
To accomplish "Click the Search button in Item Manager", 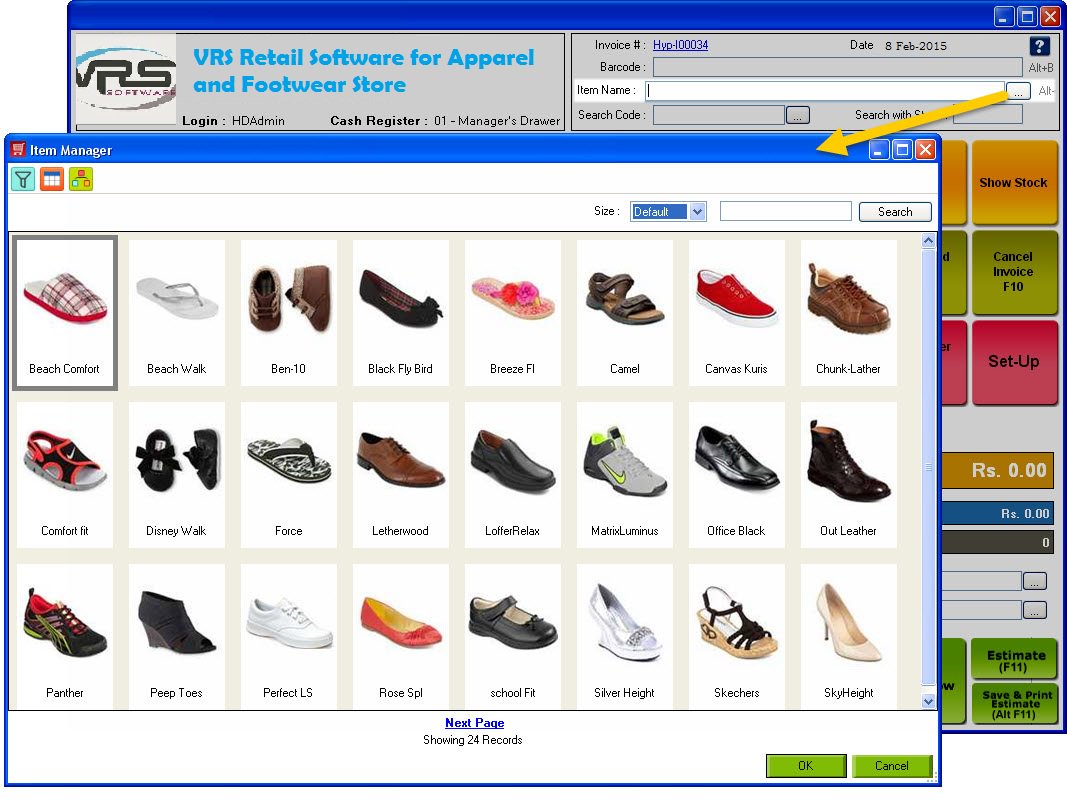I will point(895,212).
